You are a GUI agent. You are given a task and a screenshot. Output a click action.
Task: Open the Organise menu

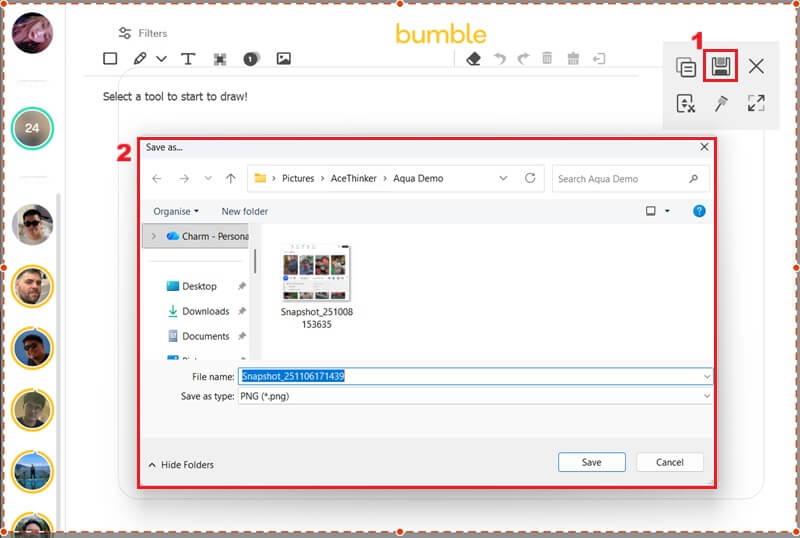tap(176, 211)
